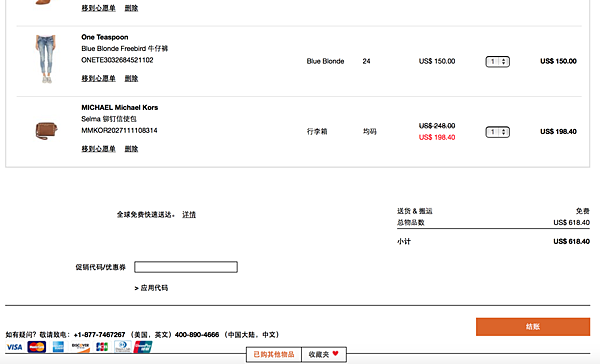Image resolution: width=600 pixels, height=364 pixels.
Task: Click the UnionPay card icon
Action: (x=143, y=347)
